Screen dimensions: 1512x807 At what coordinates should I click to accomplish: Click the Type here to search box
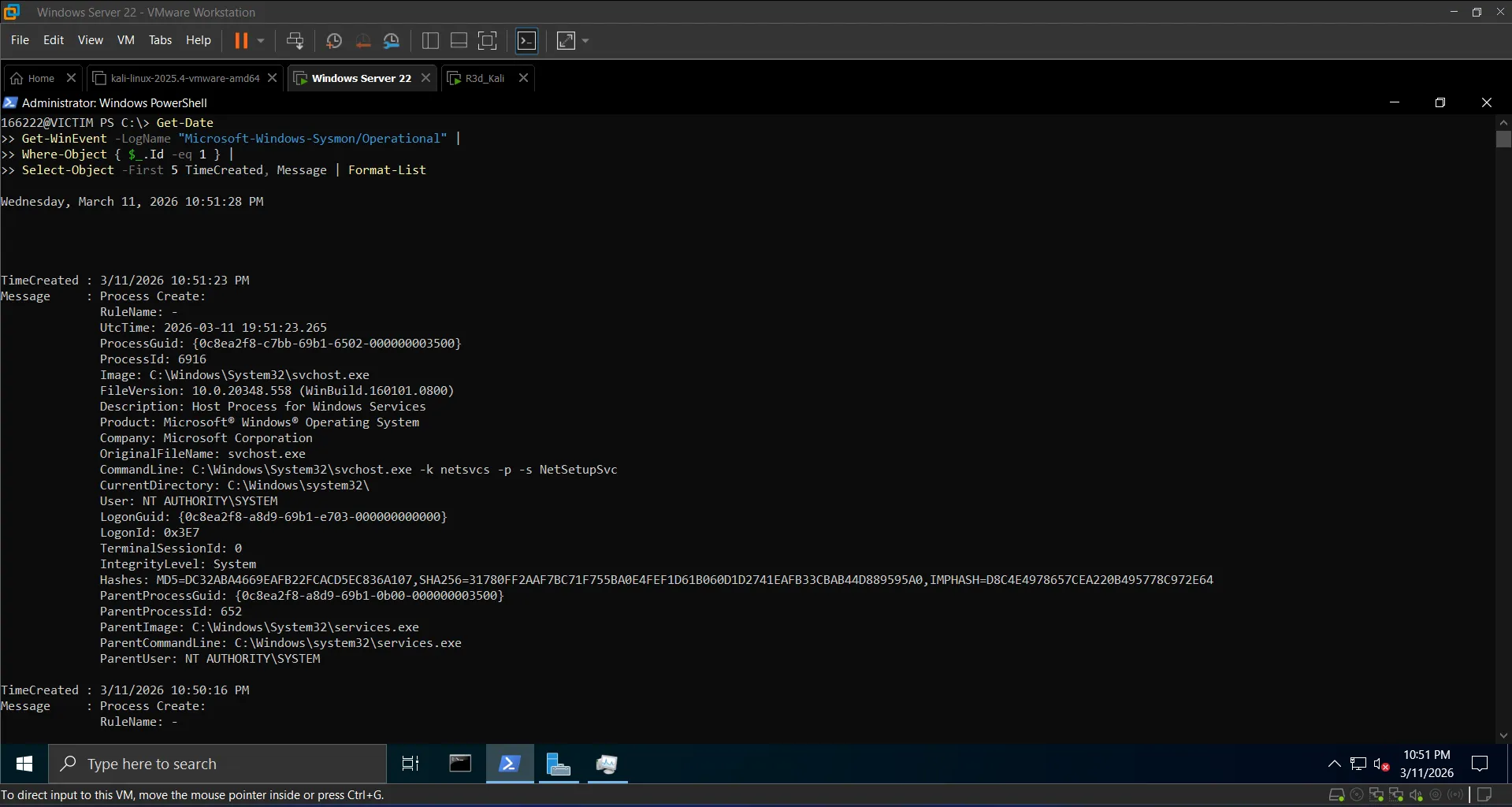click(x=217, y=764)
